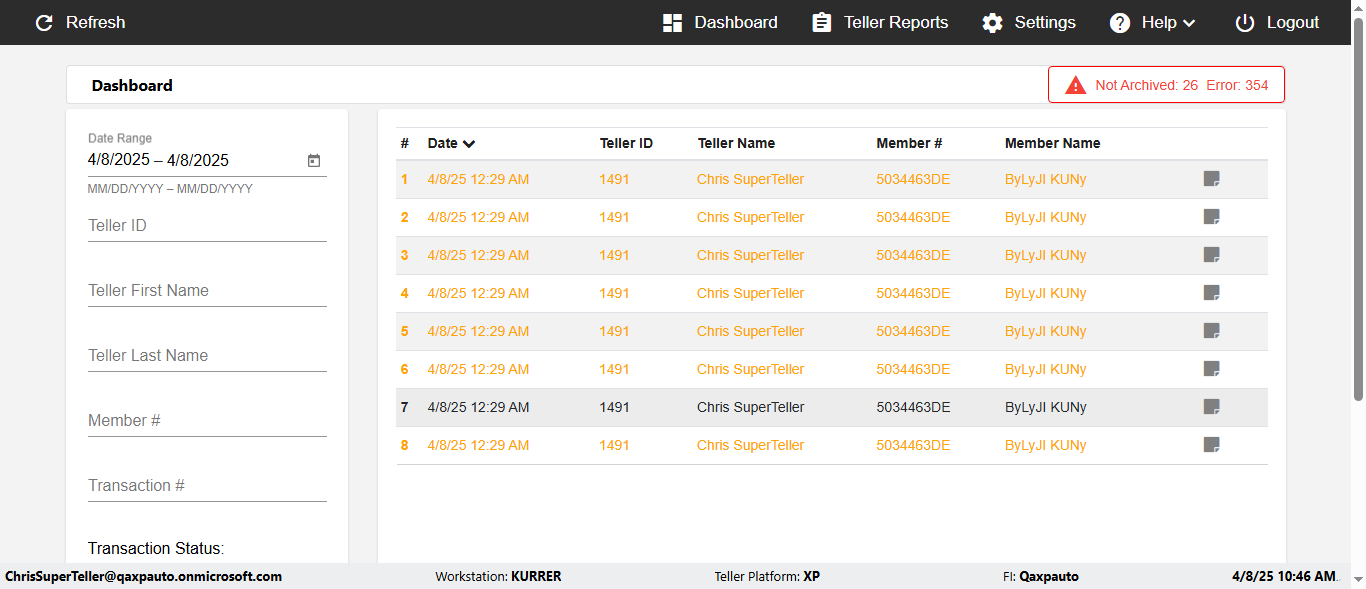
Task: Click the red warning triangle icon
Action: 1075,85
